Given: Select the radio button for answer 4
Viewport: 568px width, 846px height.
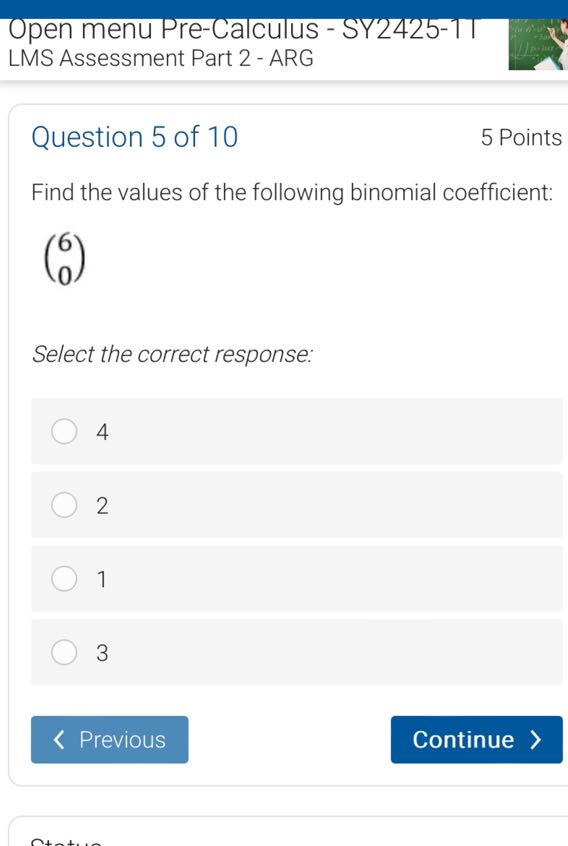Looking at the screenshot, I should pyautogui.click(x=64, y=432).
